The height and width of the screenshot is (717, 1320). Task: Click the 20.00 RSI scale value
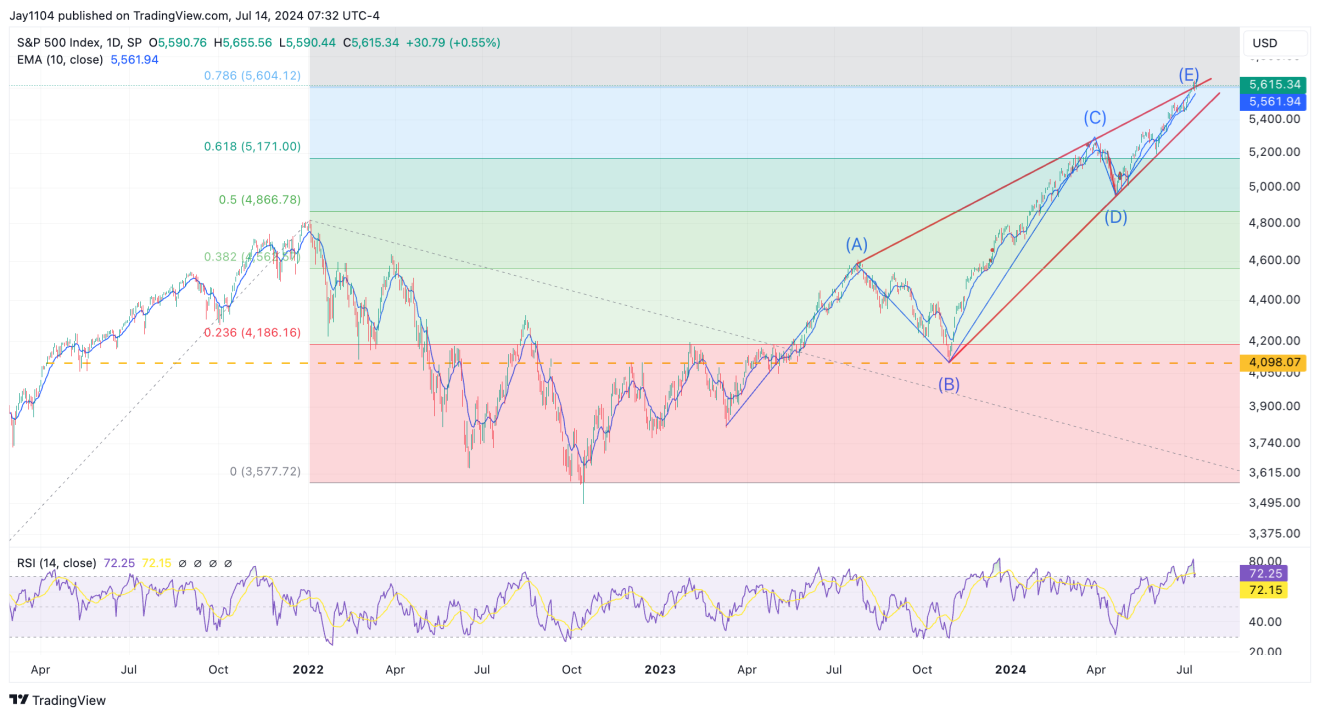click(x=1265, y=652)
